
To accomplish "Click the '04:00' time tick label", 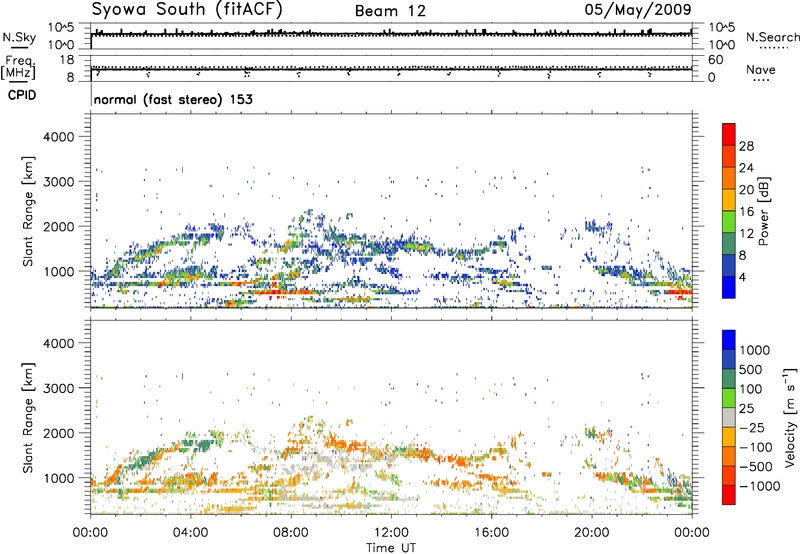I will (190, 533).
